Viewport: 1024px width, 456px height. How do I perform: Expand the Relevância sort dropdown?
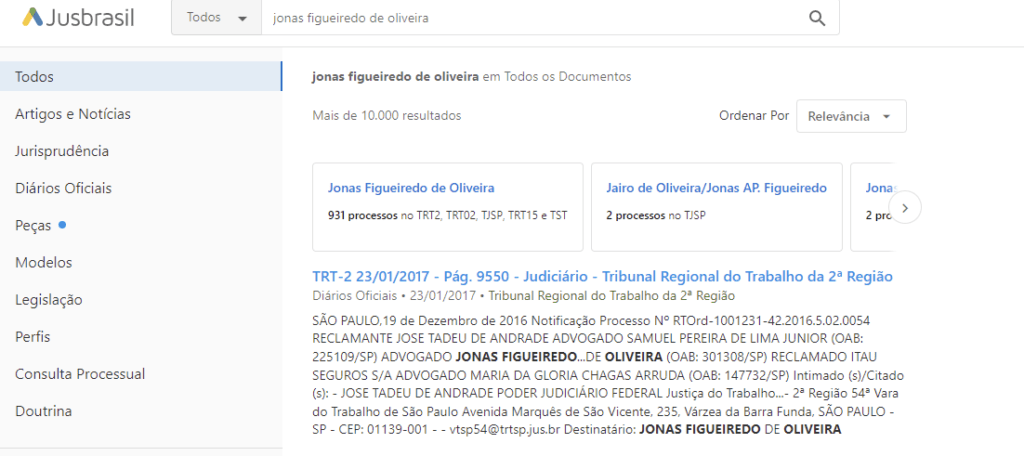[850, 116]
